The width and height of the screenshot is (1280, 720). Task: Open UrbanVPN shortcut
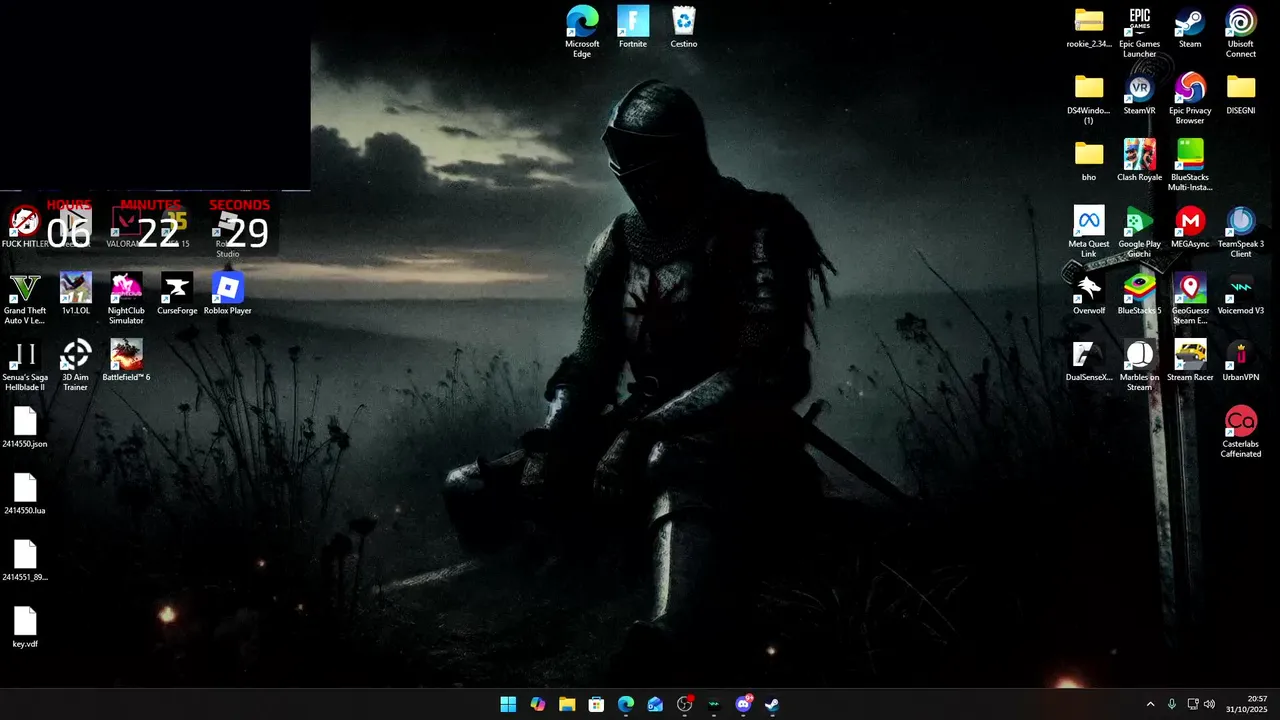[1241, 362]
